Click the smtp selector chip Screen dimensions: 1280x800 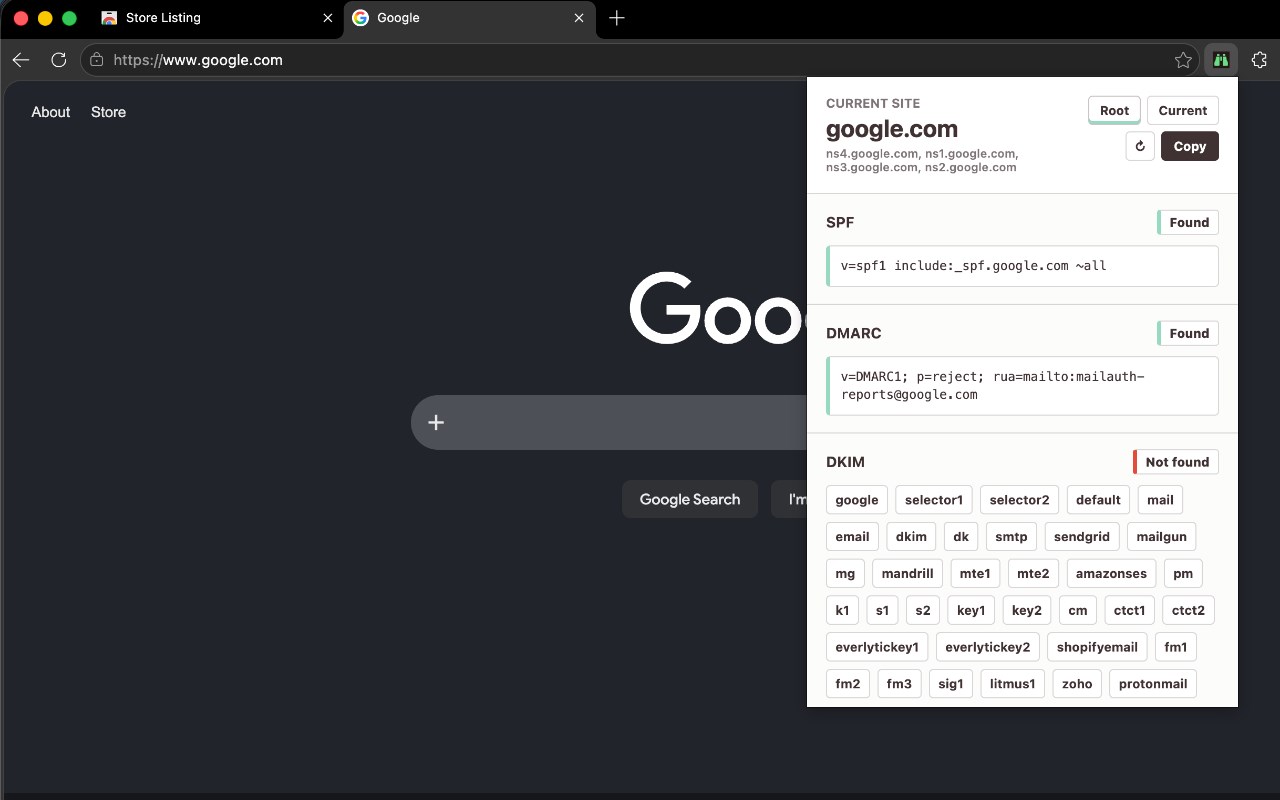[x=1011, y=537]
